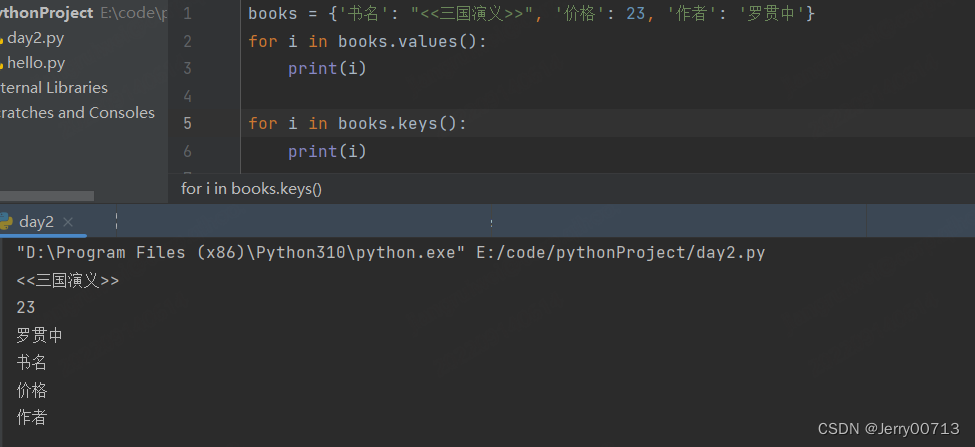Click console output '作者'
This screenshot has width=975, height=447.
32,417
